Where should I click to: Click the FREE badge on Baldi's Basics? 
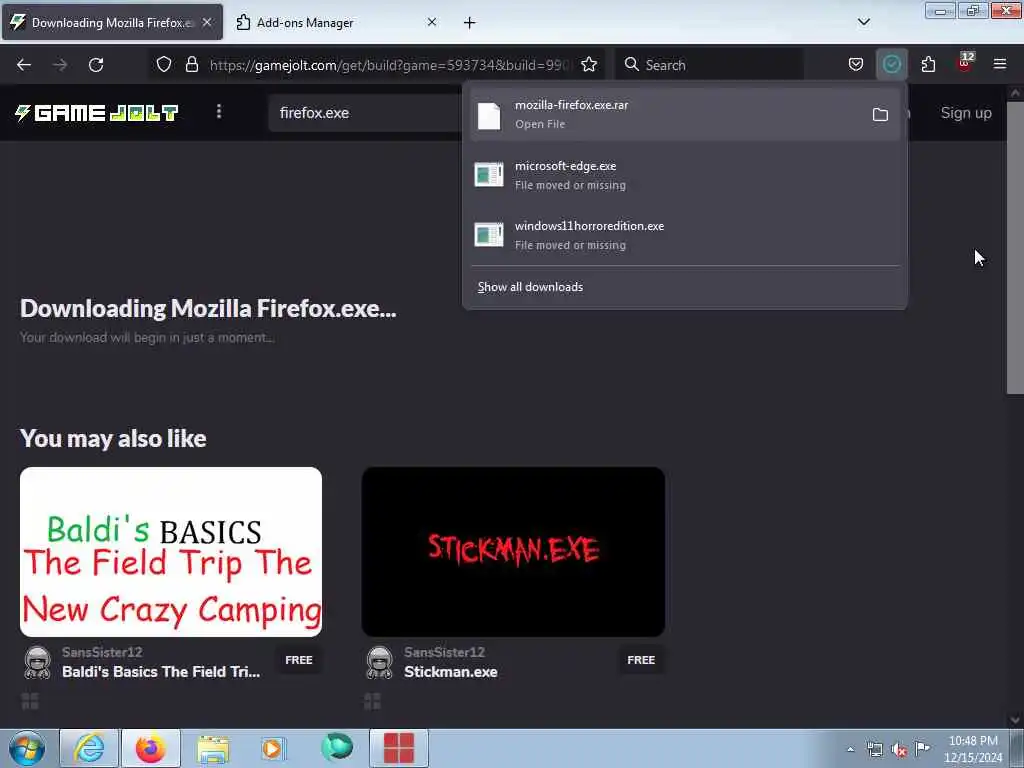[299, 660]
